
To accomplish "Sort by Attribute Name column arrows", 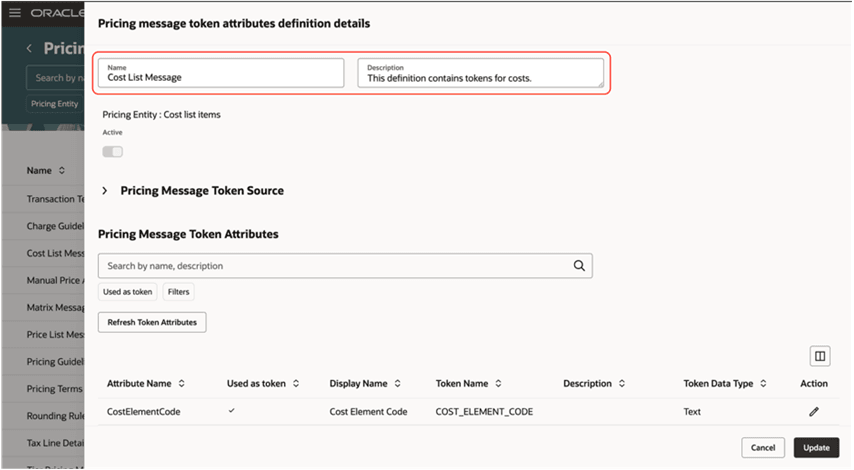I will pyautogui.click(x=181, y=383).
